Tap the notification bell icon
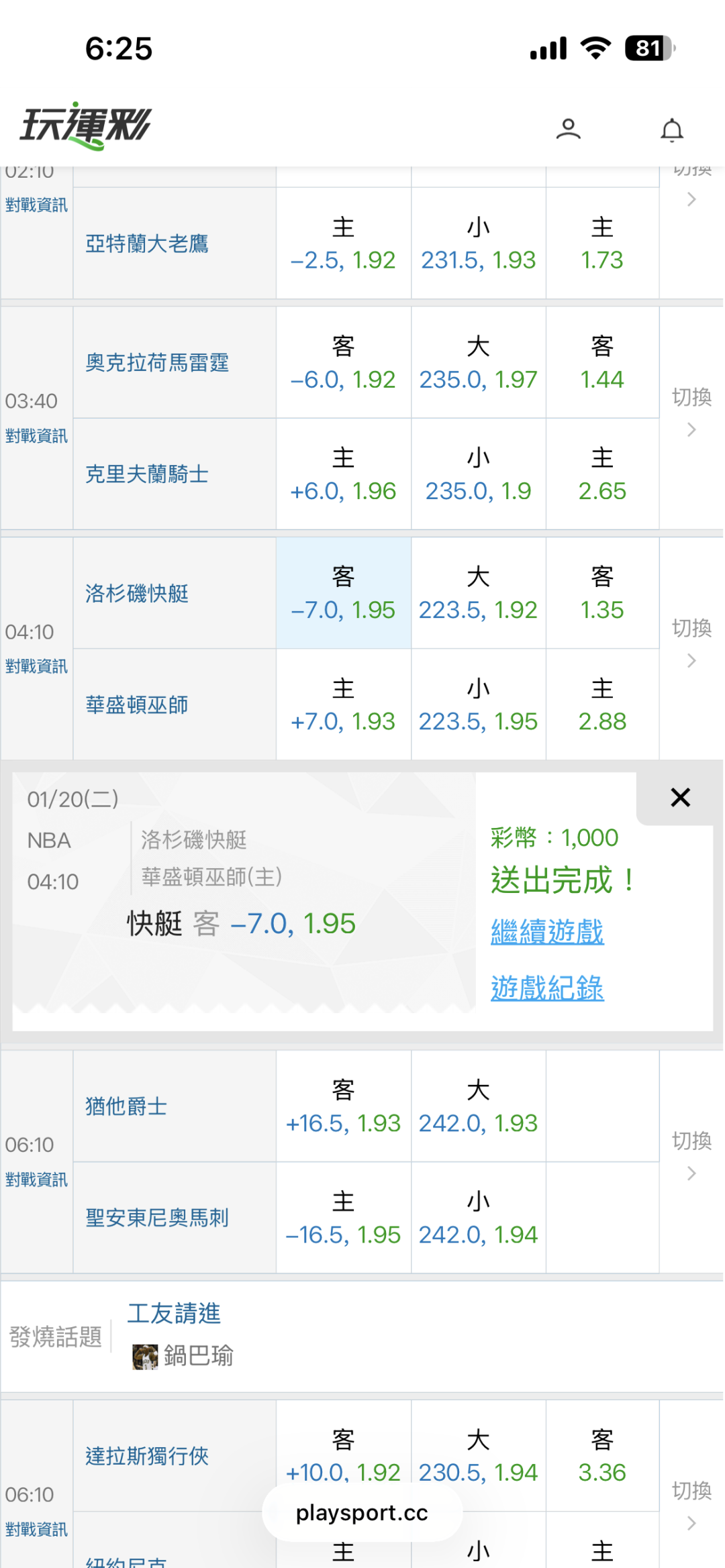The width and height of the screenshot is (725, 1568). [x=671, y=130]
